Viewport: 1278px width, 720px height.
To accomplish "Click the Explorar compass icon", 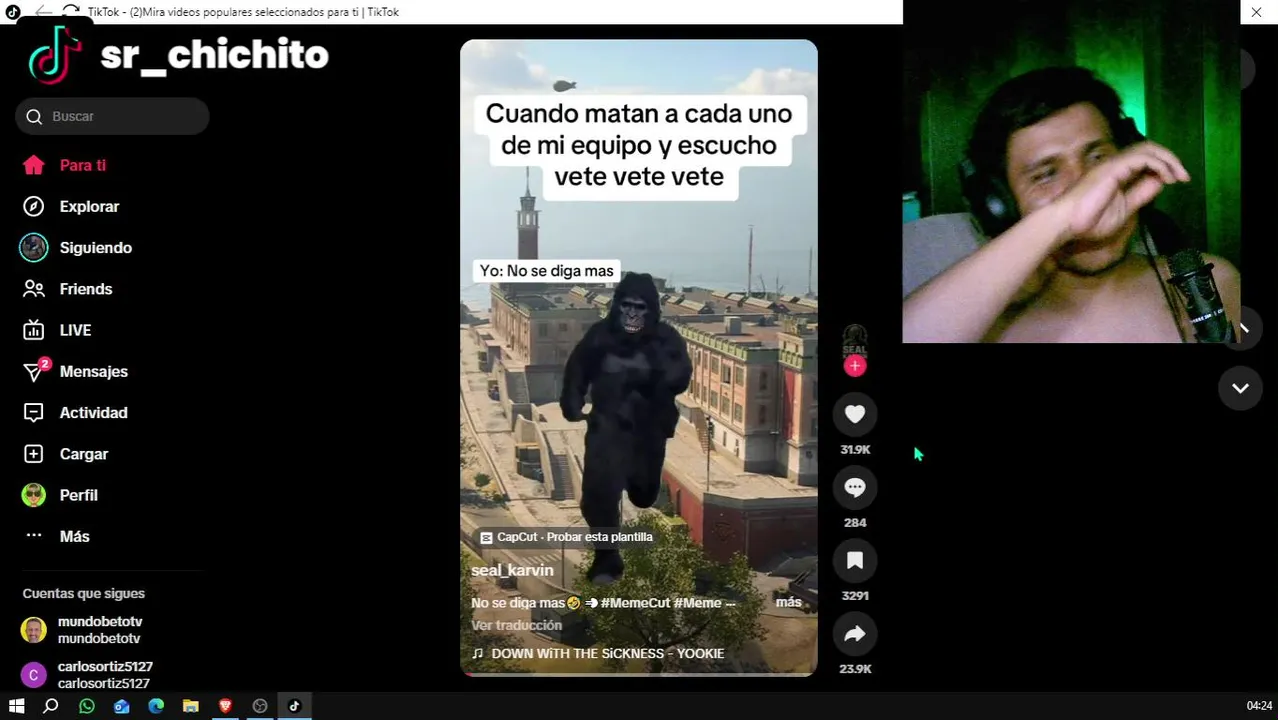I will point(34,206).
